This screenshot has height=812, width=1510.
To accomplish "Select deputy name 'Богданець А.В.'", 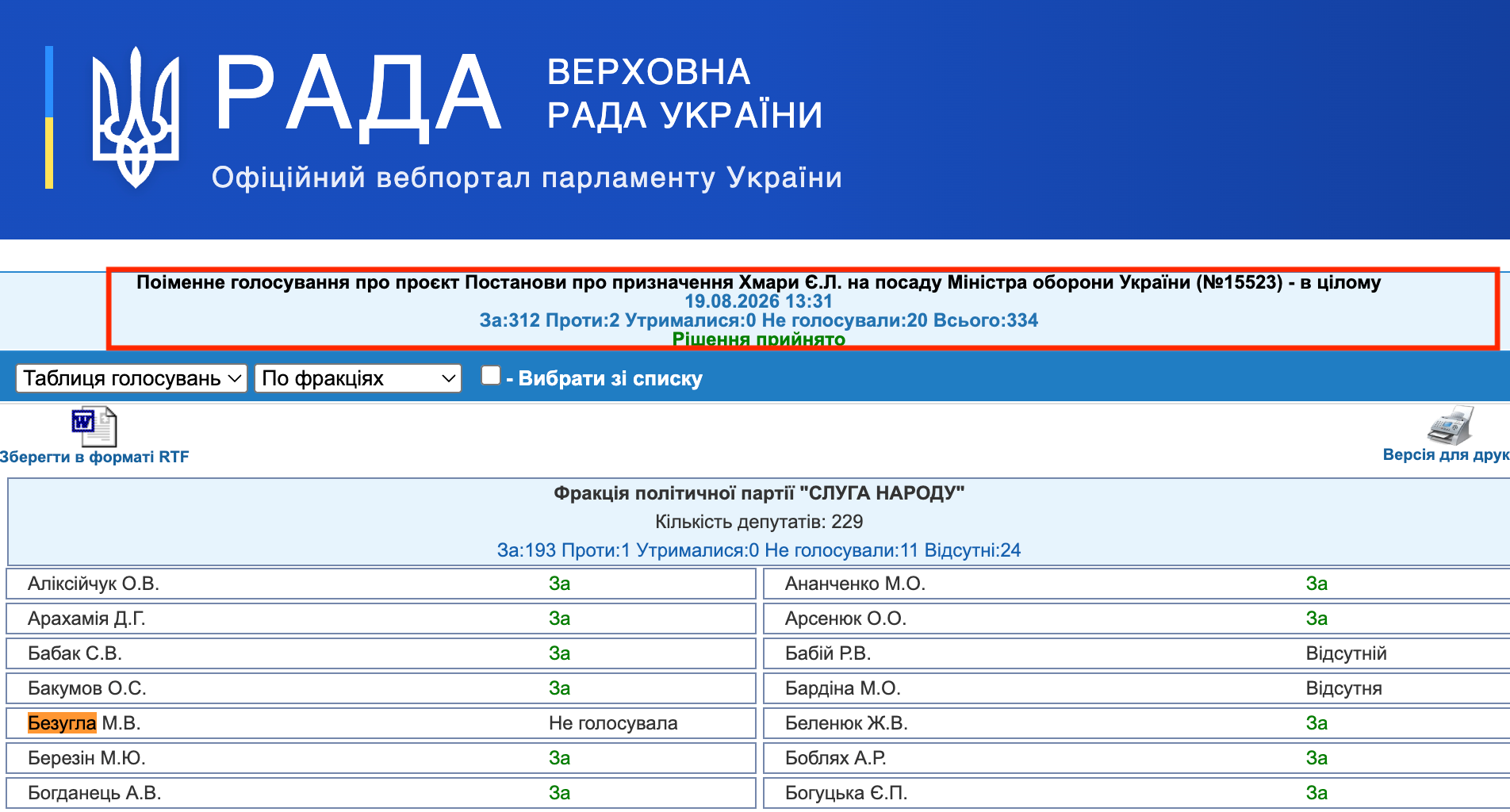I will coord(94,793).
